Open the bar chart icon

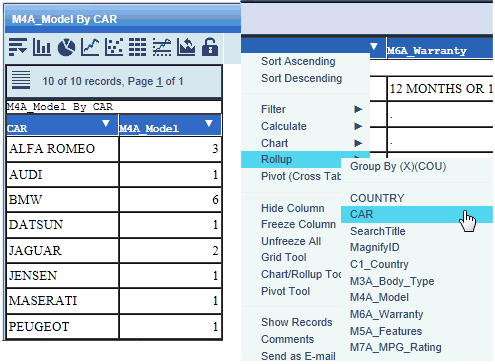point(42,47)
